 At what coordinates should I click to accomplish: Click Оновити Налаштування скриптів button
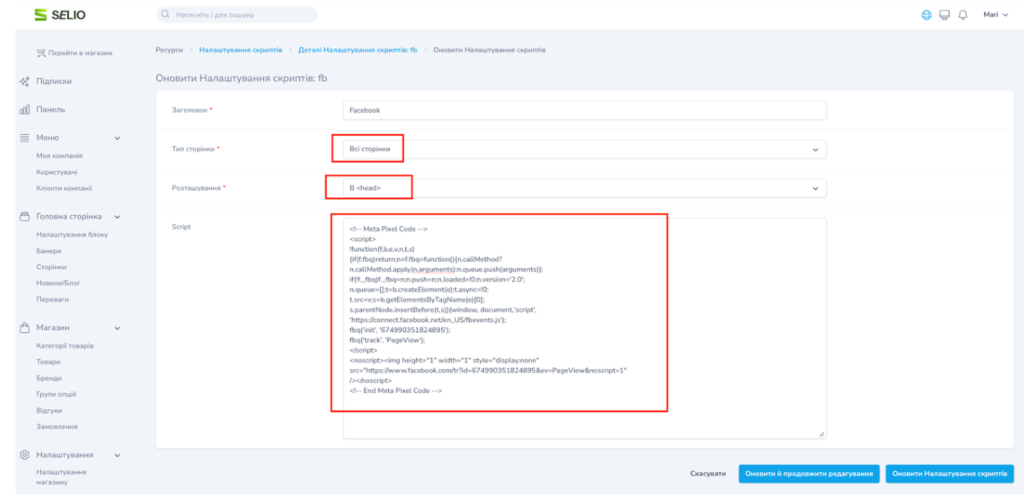pyautogui.click(x=949, y=474)
